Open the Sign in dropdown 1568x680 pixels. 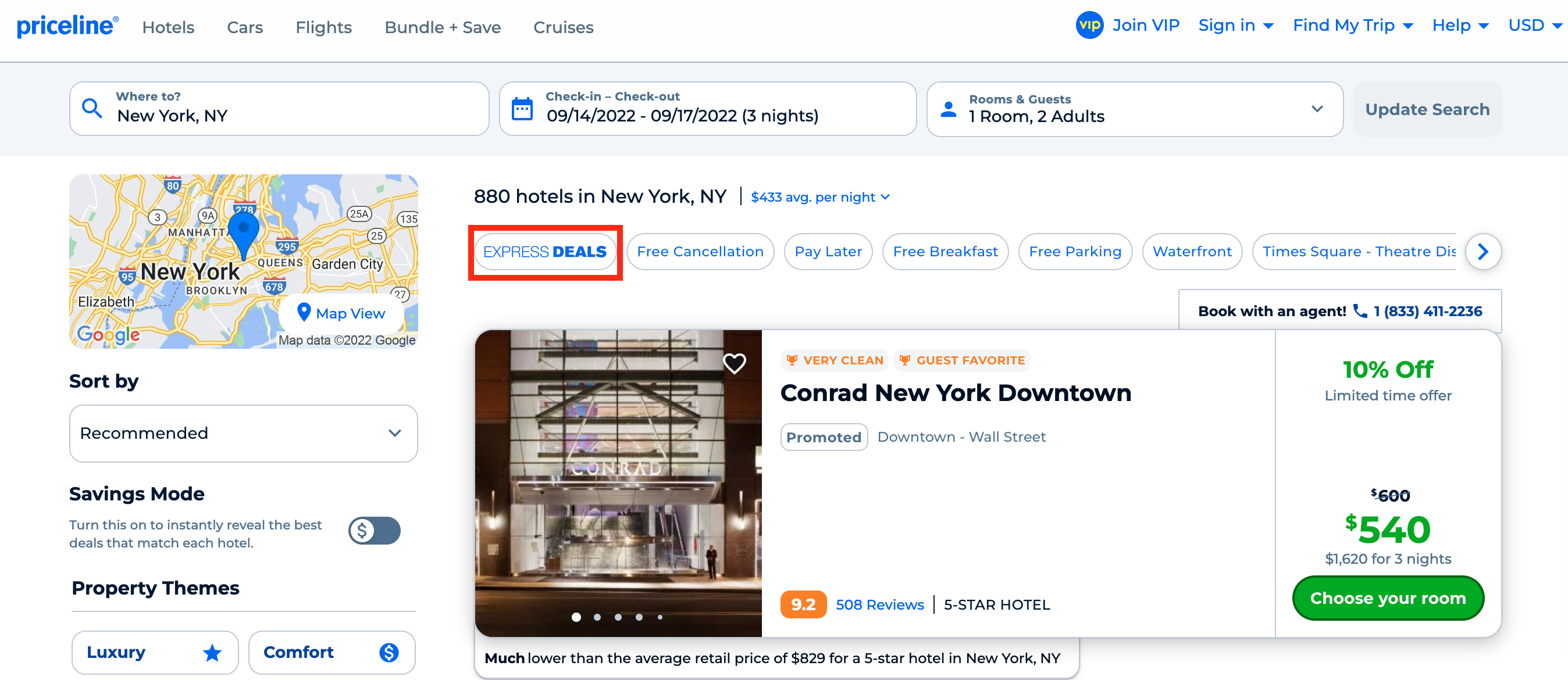click(x=1236, y=26)
